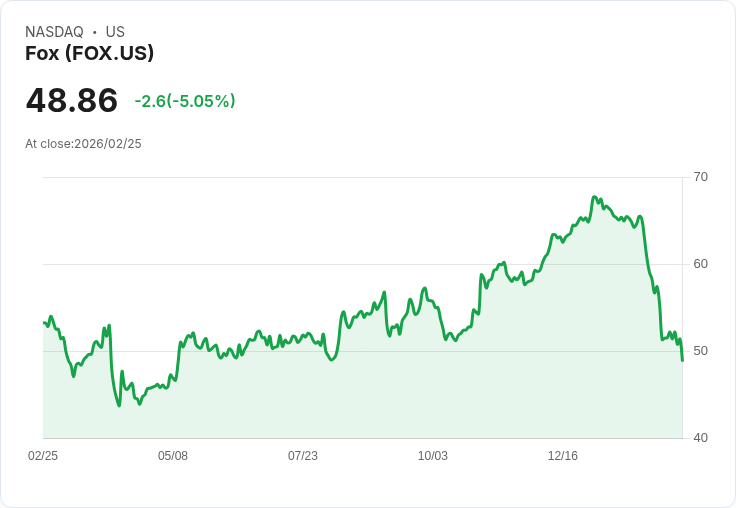This screenshot has width=736, height=508.
Task: Click the 48.86 price value
Action: 72,100
